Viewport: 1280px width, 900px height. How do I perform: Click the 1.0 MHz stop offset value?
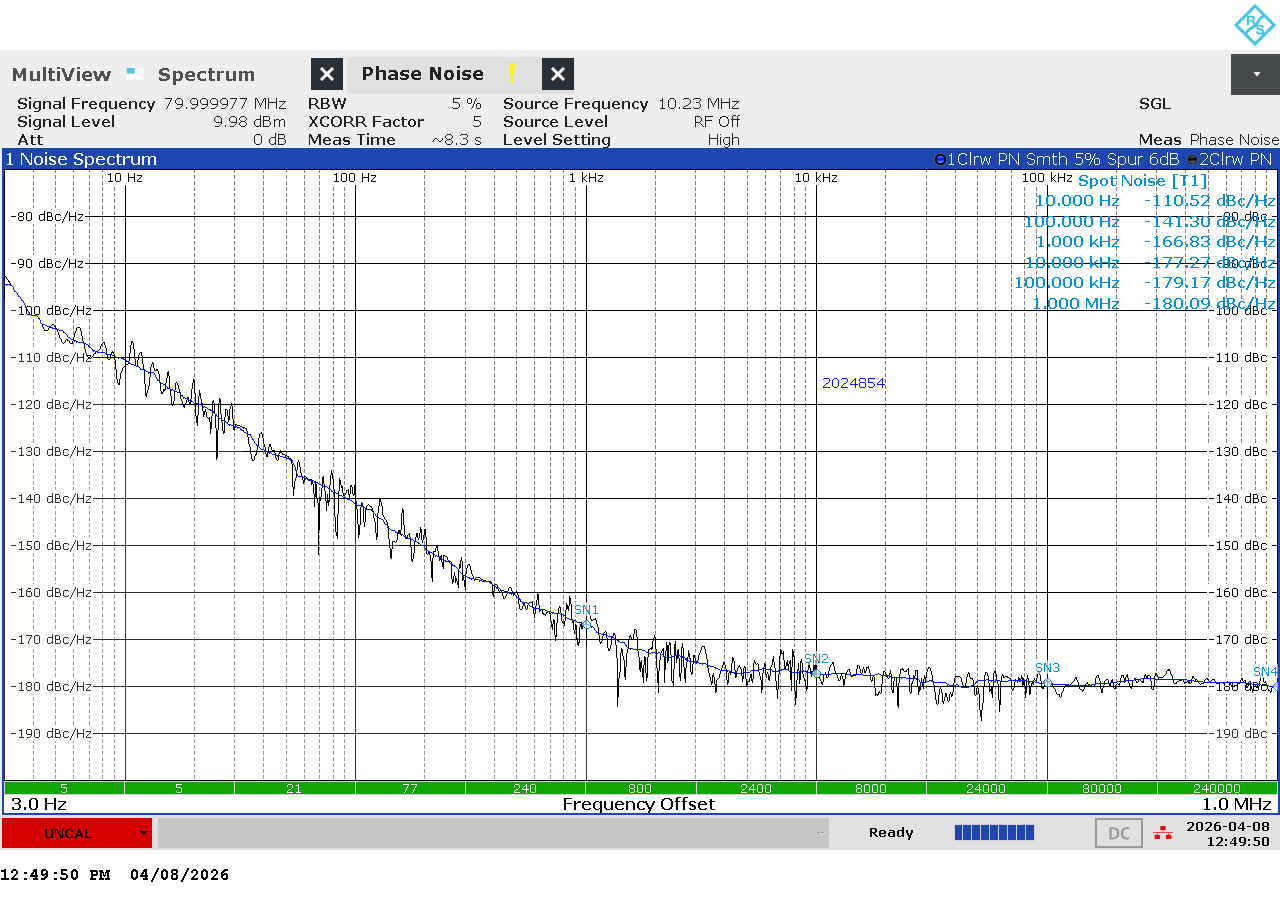[1236, 804]
